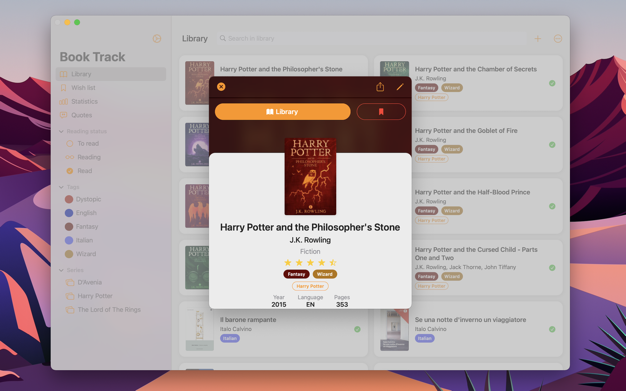Open the more options ellipsis icon

point(558,38)
